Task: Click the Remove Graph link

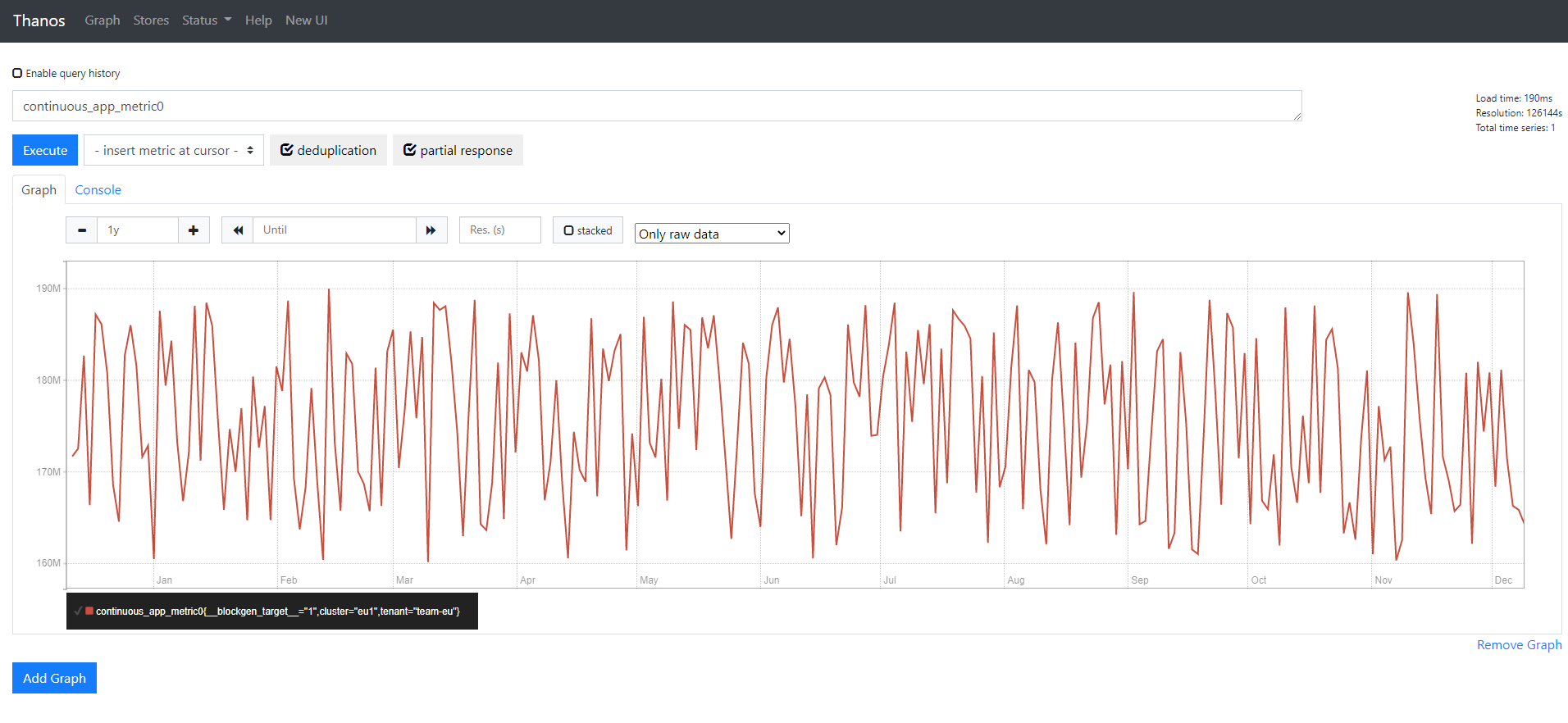Action: point(1519,644)
